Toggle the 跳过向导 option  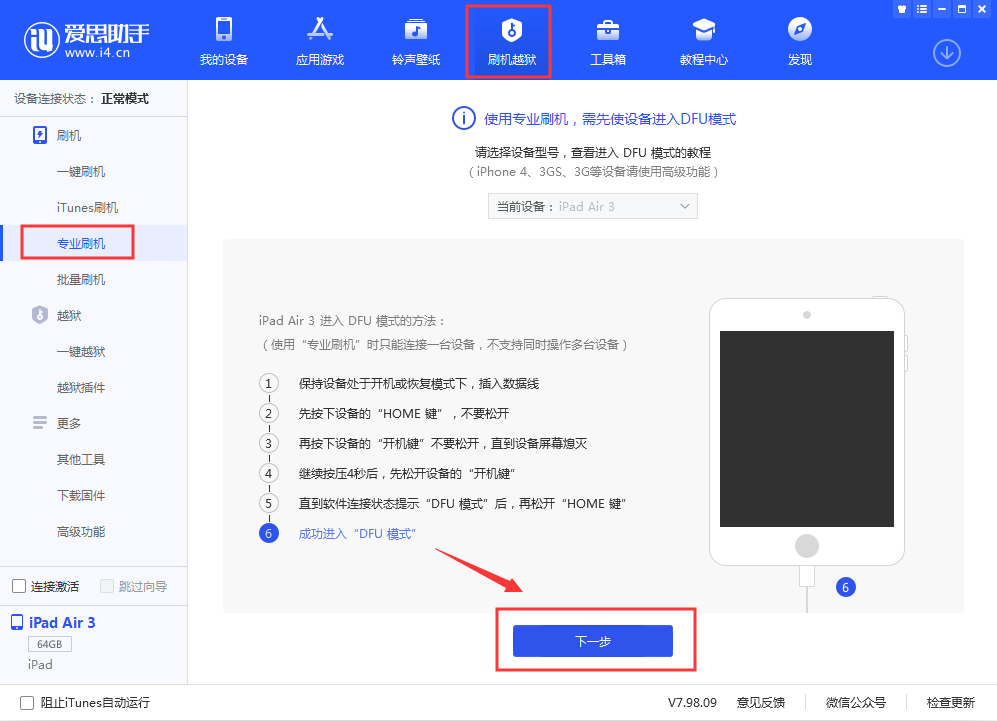point(107,586)
